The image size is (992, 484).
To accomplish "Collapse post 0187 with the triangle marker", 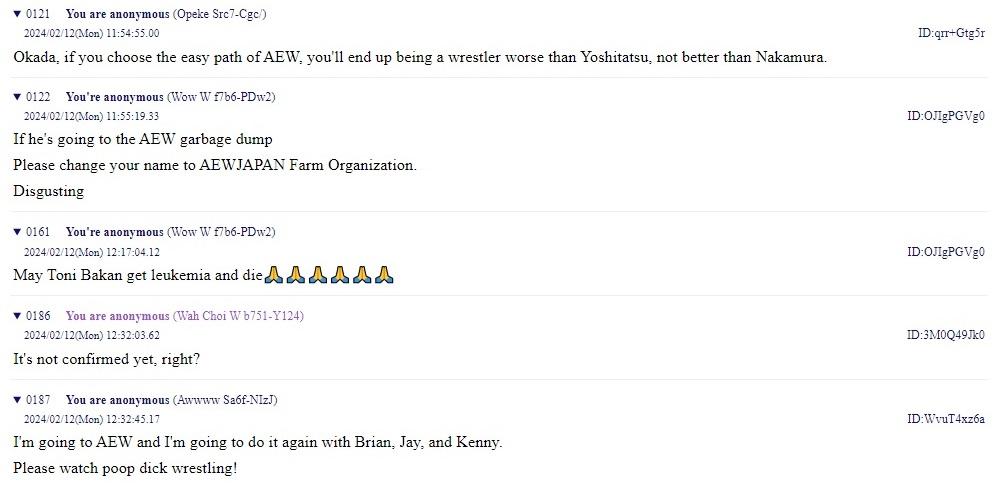I will point(18,400).
